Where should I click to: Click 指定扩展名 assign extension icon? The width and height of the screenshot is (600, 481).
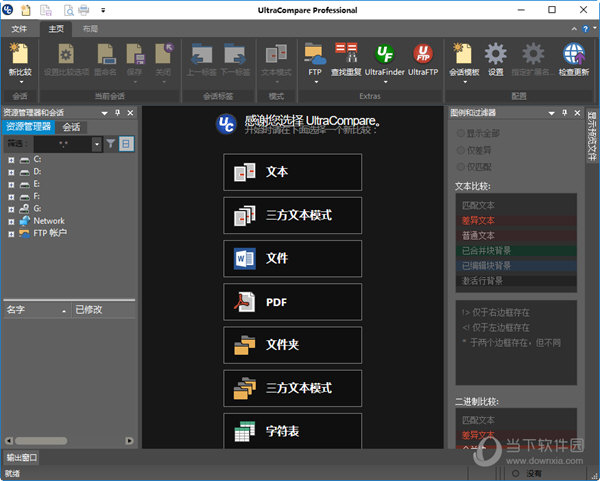[x=533, y=54]
